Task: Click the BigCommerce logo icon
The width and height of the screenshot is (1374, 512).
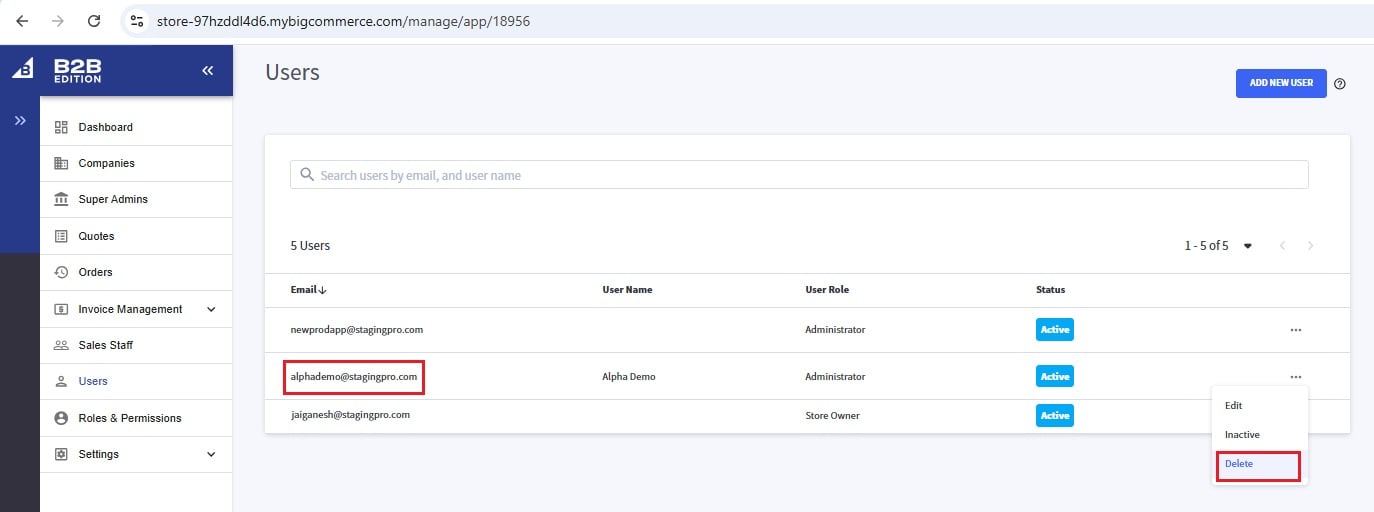Action: [x=21, y=70]
